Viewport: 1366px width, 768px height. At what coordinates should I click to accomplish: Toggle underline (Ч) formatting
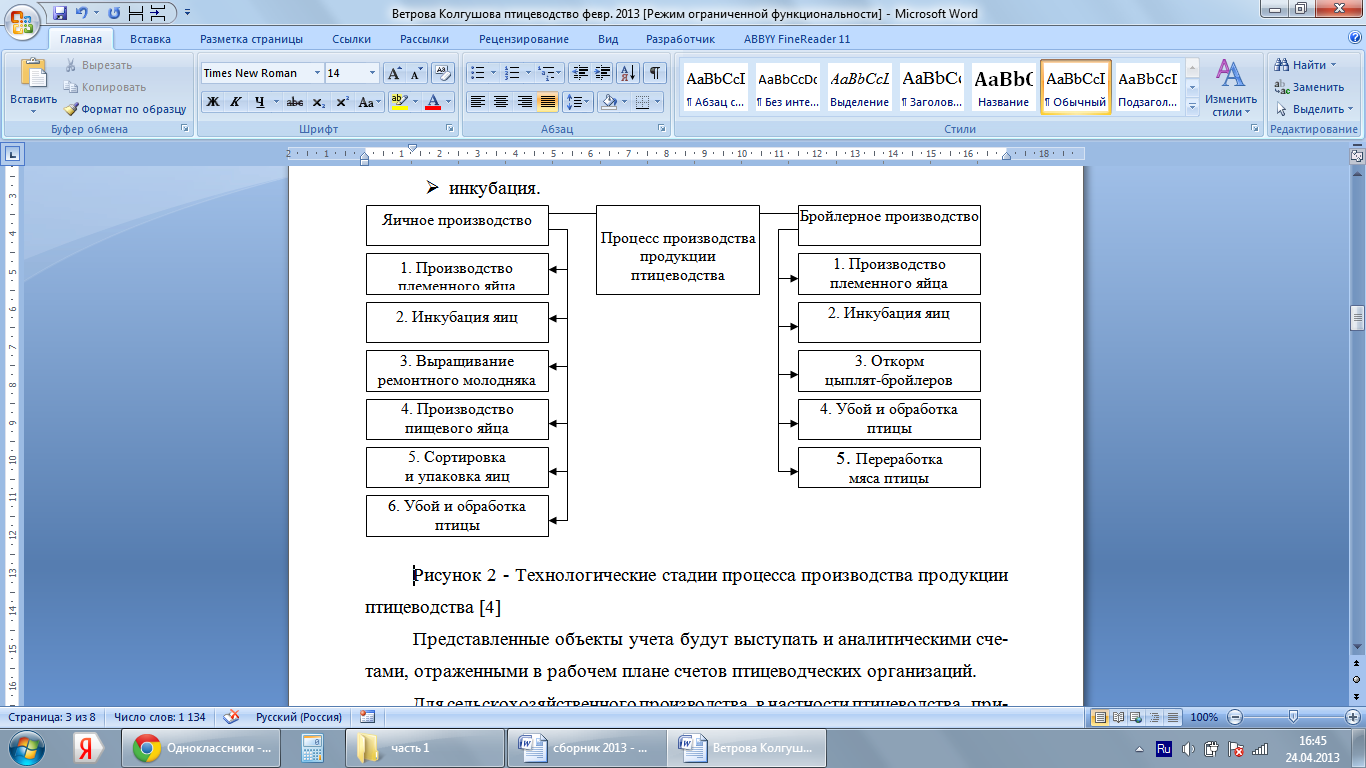click(260, 102)
